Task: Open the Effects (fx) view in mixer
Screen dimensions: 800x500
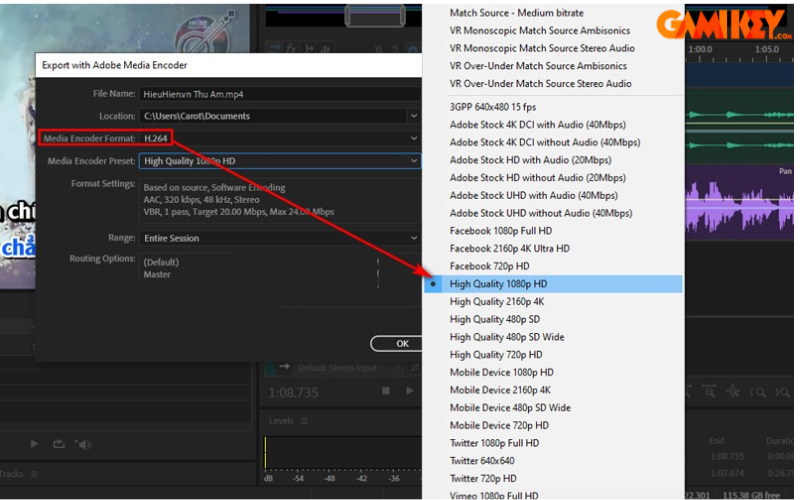Action: click(291, 48)
